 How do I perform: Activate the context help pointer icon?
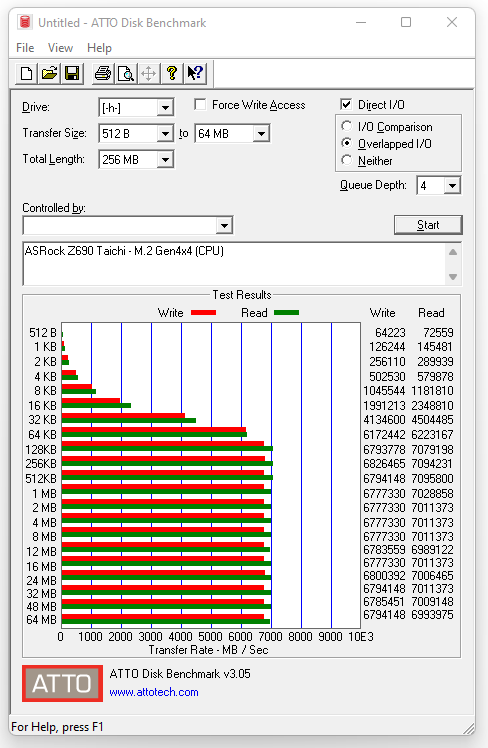195,73
